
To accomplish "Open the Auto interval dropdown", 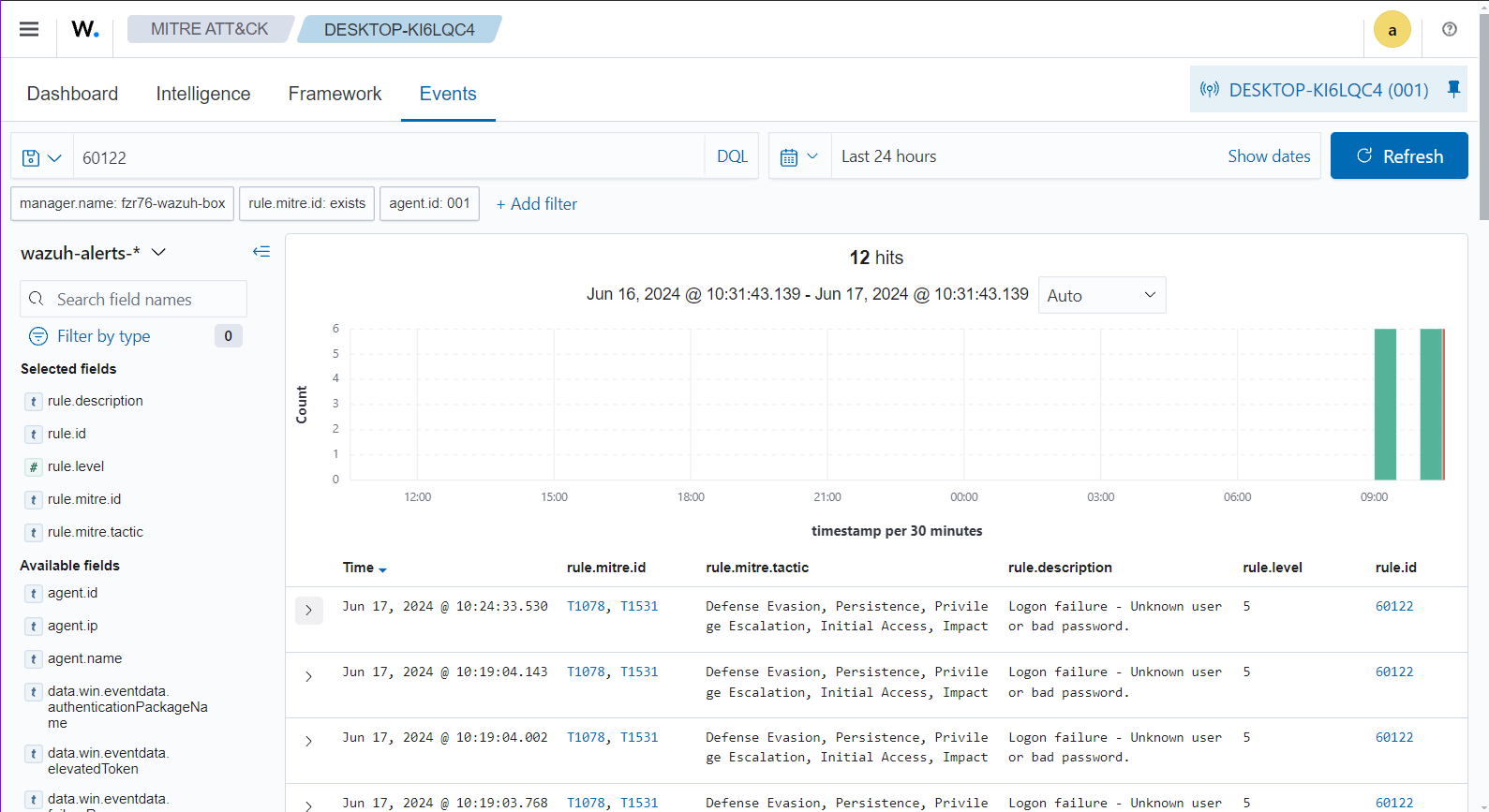I will point(1102,295).
